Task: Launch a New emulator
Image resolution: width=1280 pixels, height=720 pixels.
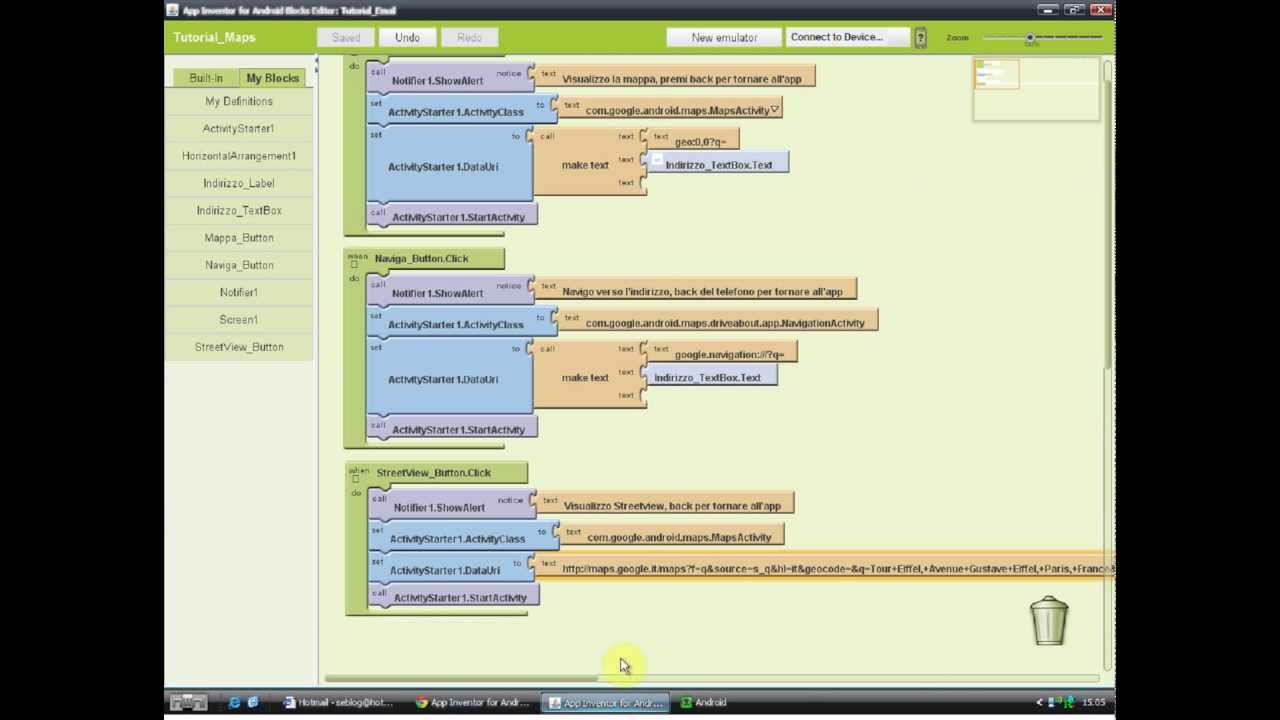Action: [724, 37]
